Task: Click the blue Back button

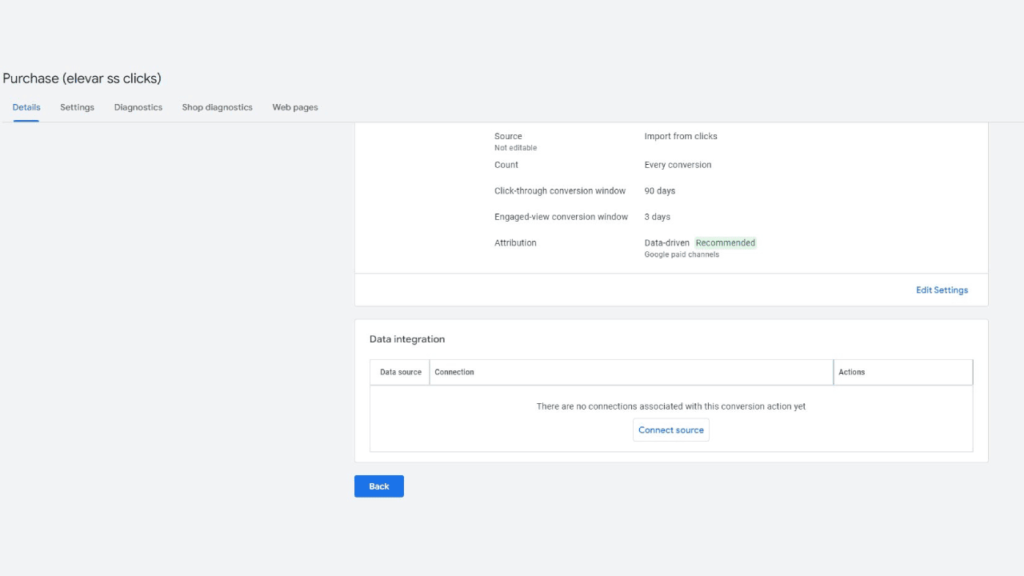Action: tap(379, 486)
